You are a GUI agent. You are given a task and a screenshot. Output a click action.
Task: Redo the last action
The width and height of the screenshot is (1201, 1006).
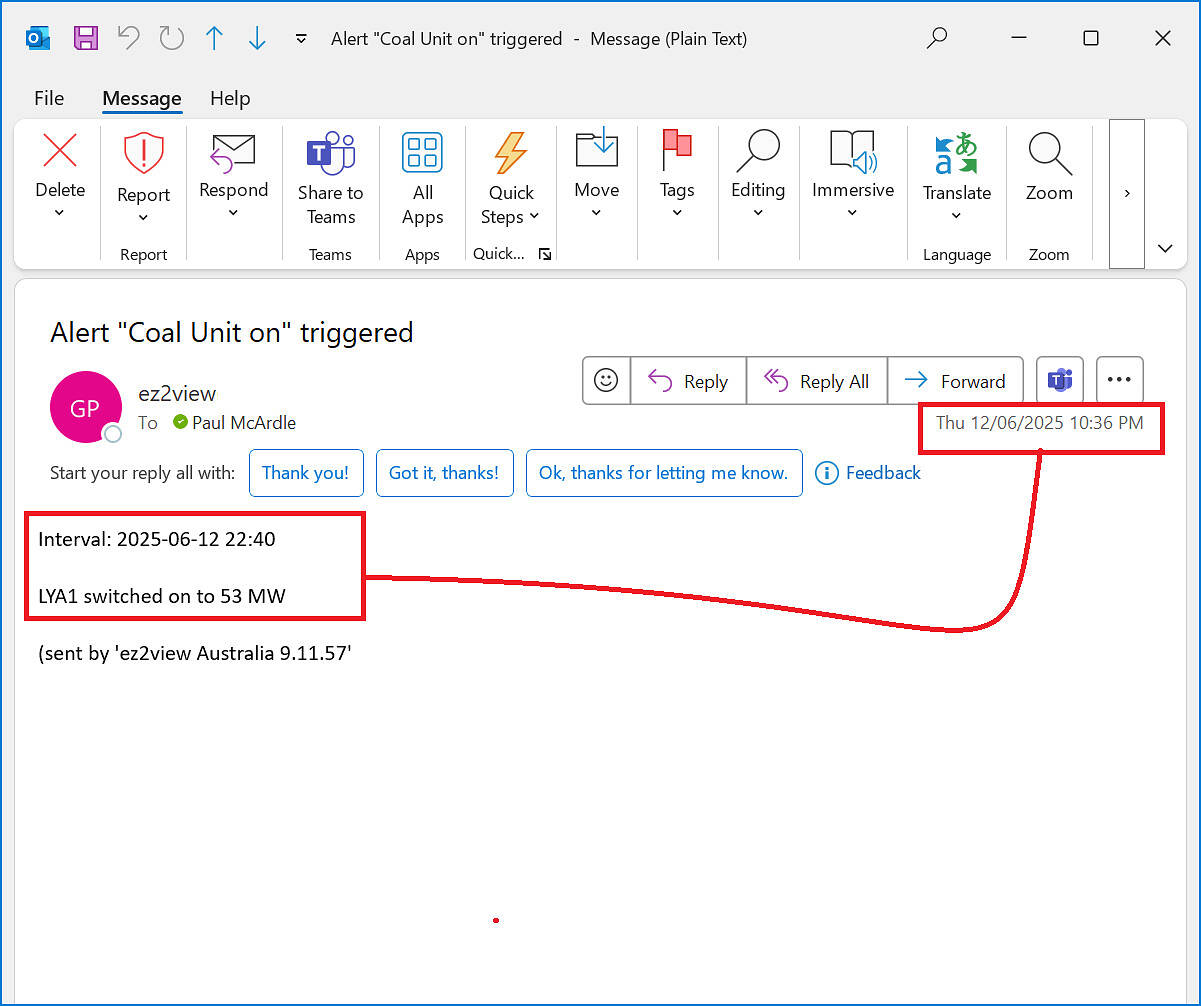172,38
